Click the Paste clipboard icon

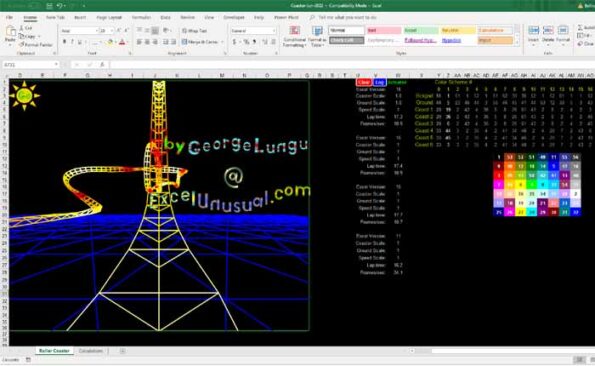coord(10,31)
